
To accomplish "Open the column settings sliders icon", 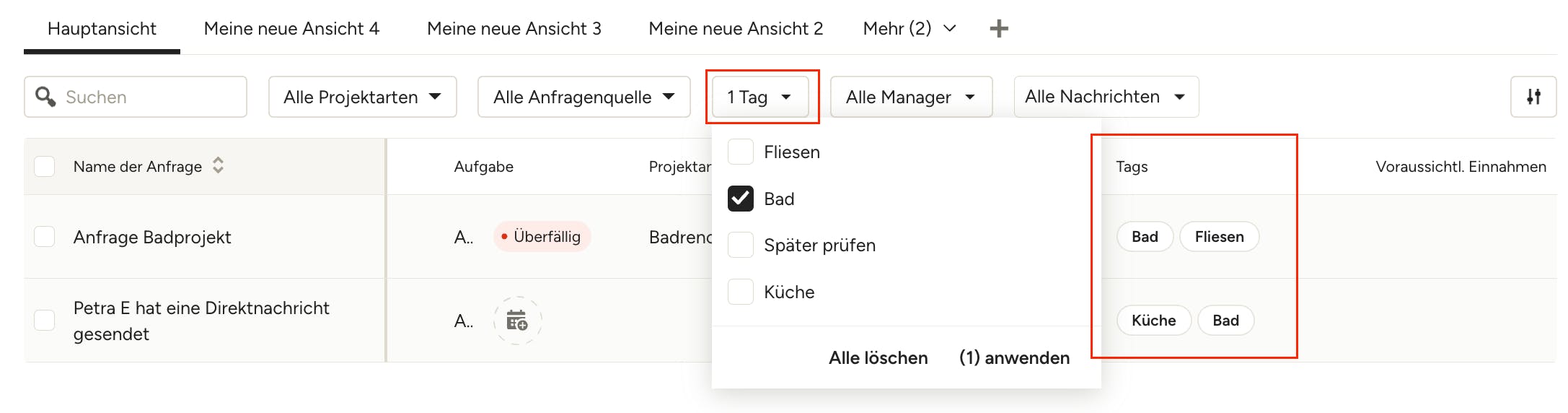I will pos(1533,97).
